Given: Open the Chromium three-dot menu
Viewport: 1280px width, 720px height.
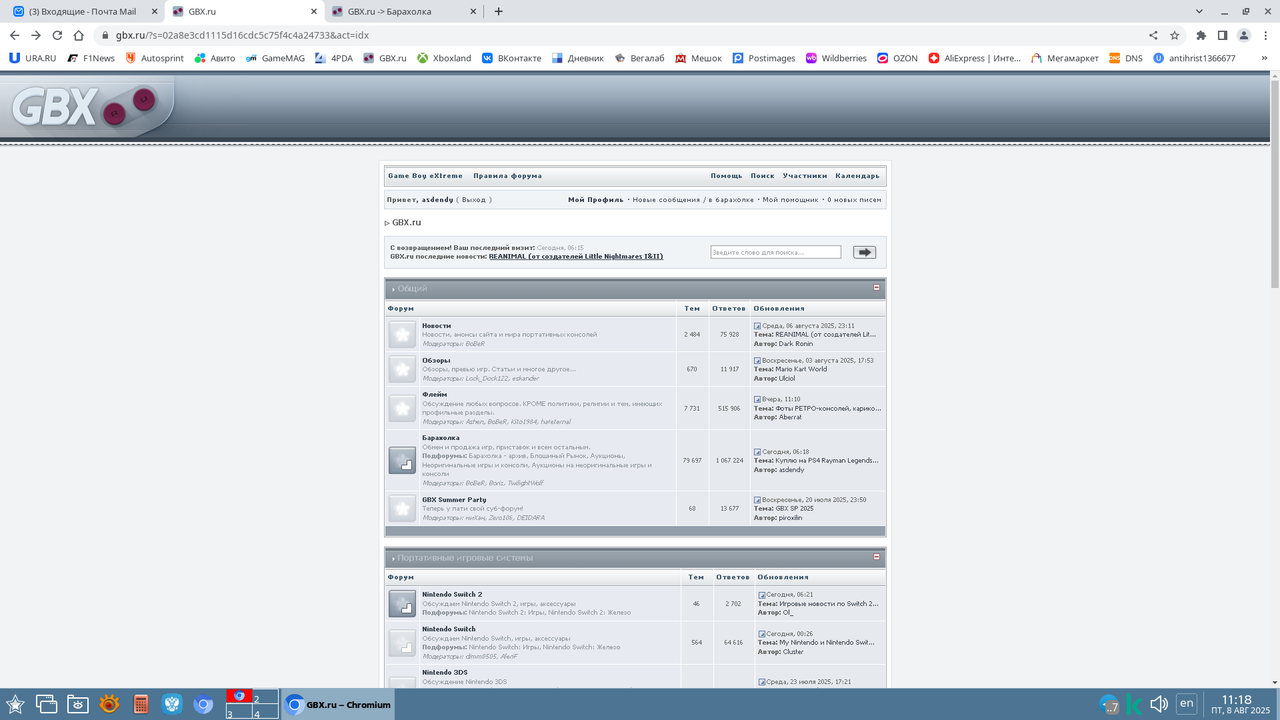Looking at the screenshot, I should click(x=1265, y=35).
